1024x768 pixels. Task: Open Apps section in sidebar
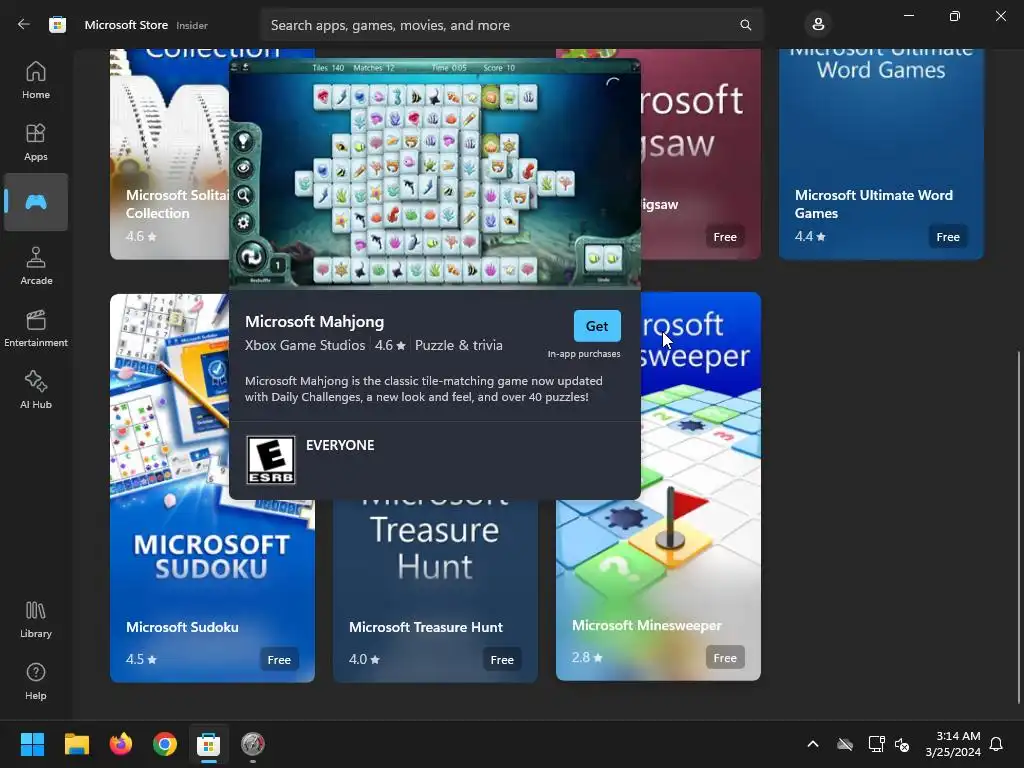coord(36,142)
